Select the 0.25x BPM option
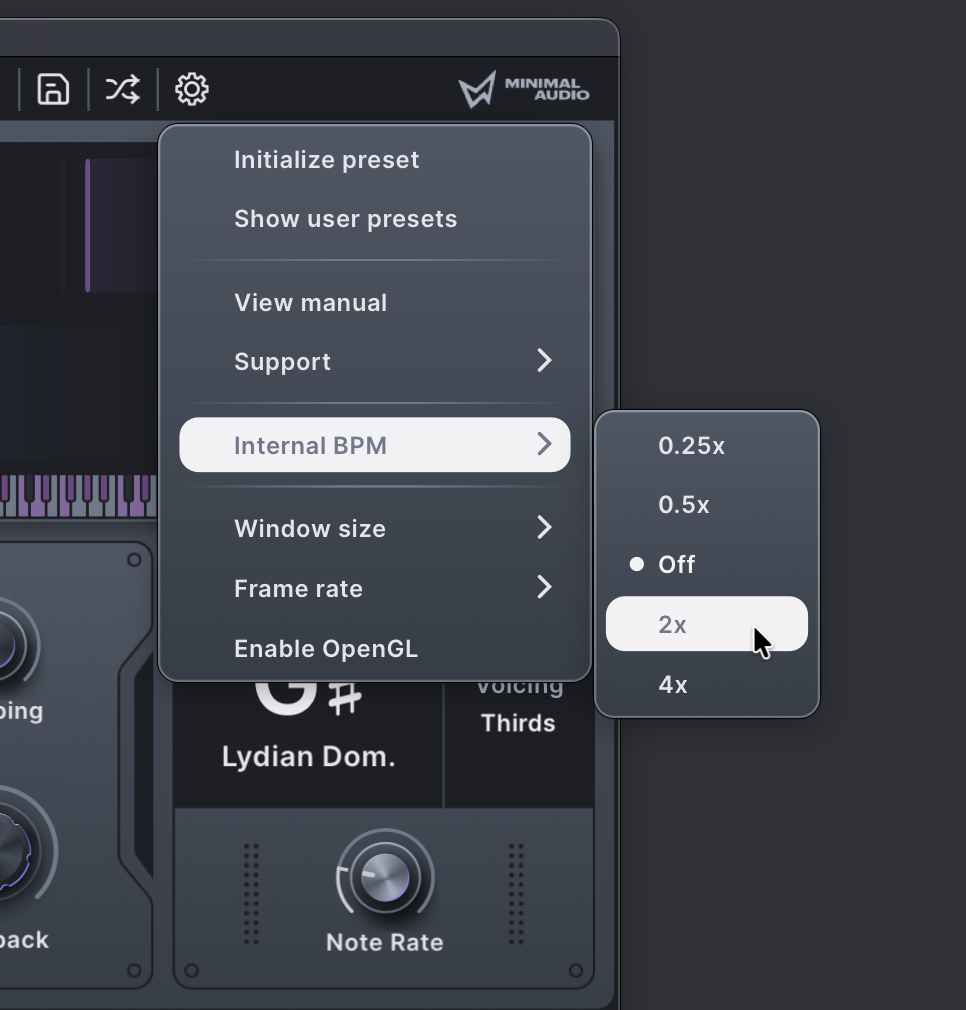The height and width of the screenshot is (1010, 966). tap(691, 446)
